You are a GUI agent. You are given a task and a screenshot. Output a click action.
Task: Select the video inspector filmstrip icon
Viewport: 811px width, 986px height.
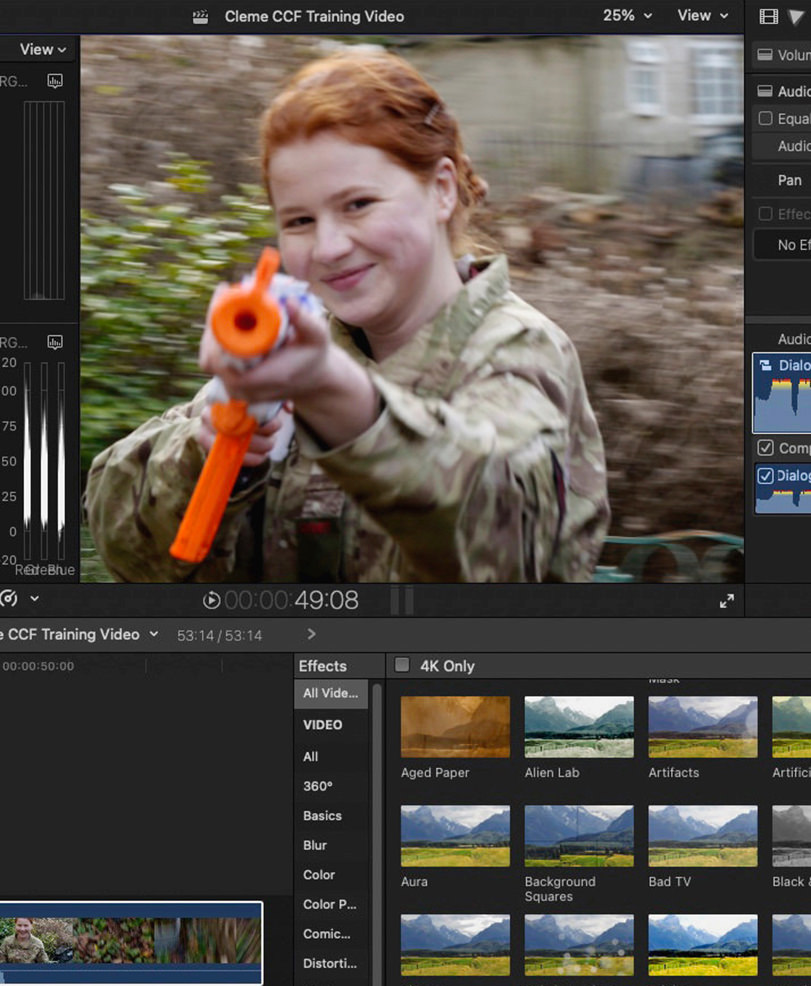click(x=768, y=17)
